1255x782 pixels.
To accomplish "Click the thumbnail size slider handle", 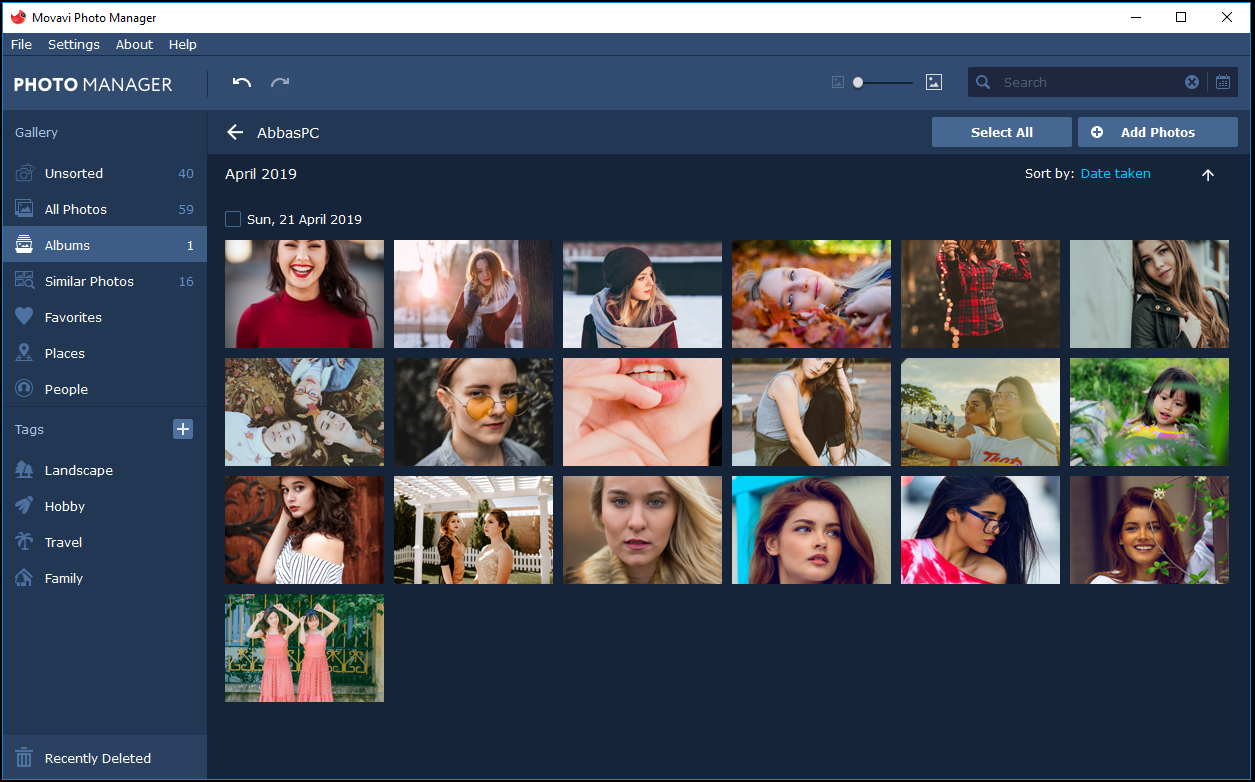I will click(858, 83).
